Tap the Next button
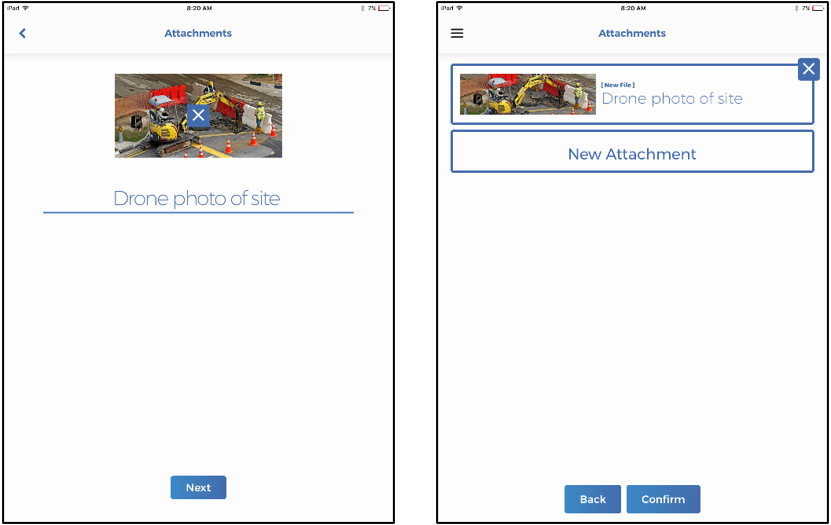 click(x=198, y=487)
